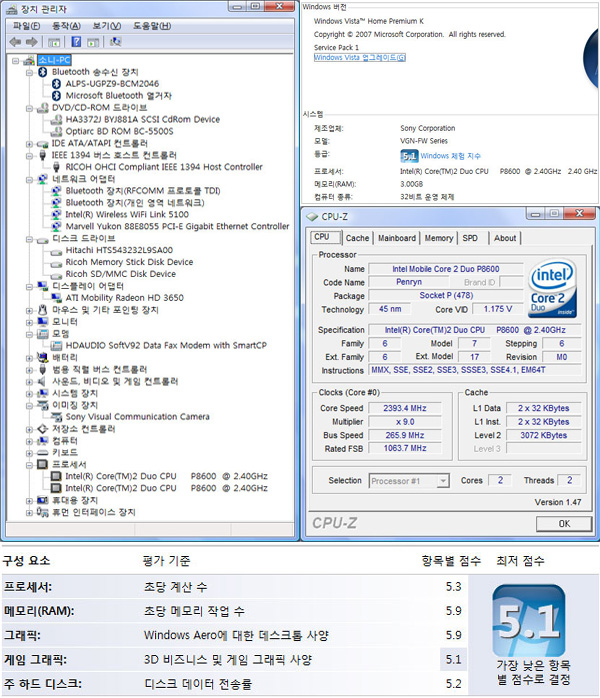Open the 동작(A) menu
Screen dimensions: 600x698
[x=66, y=26]
